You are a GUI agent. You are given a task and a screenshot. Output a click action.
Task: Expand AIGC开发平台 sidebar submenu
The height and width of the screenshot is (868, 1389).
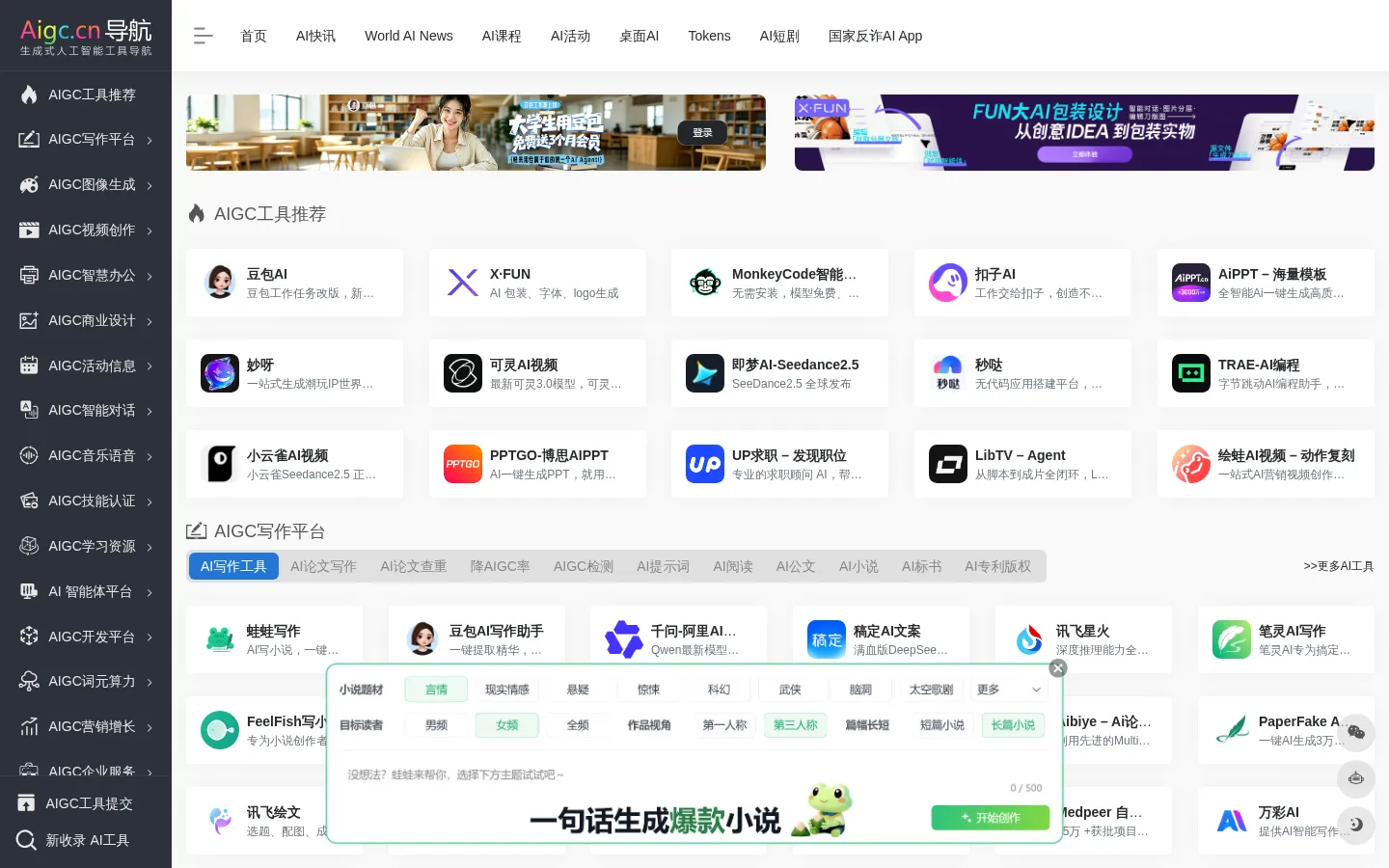[x=150, y=637]
